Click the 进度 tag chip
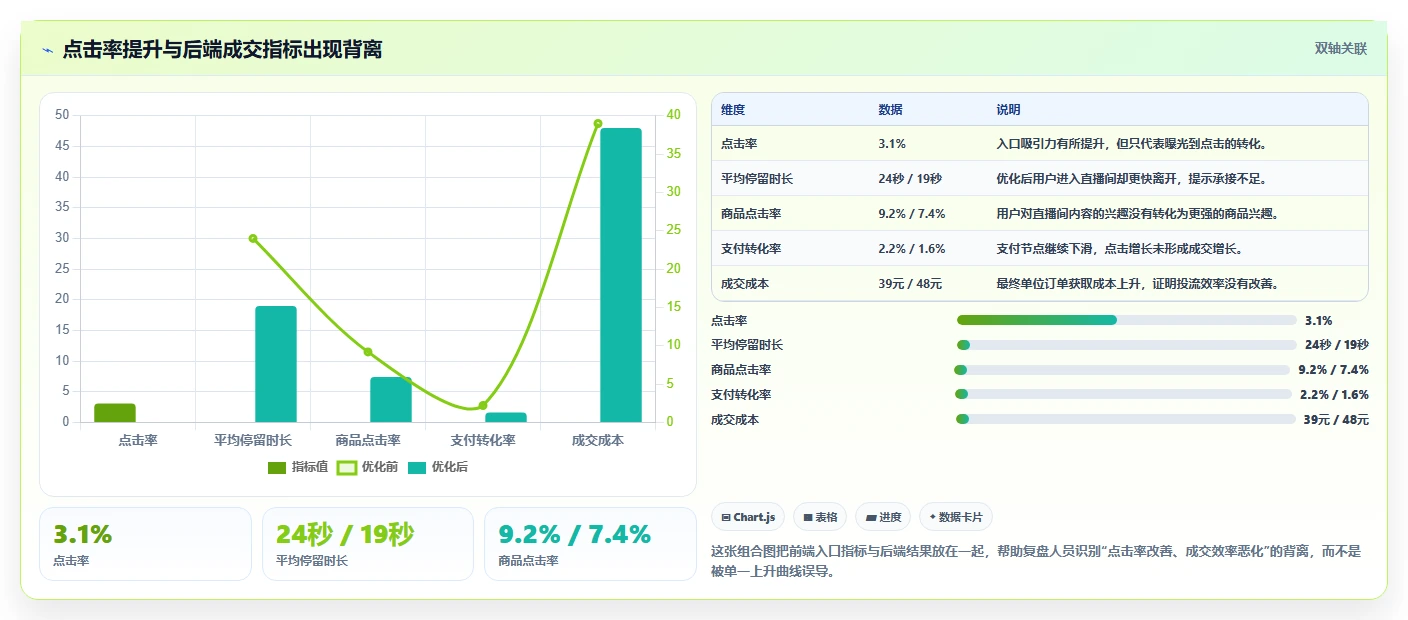This screenshot has width=1408, height=620. pos(883,517)
